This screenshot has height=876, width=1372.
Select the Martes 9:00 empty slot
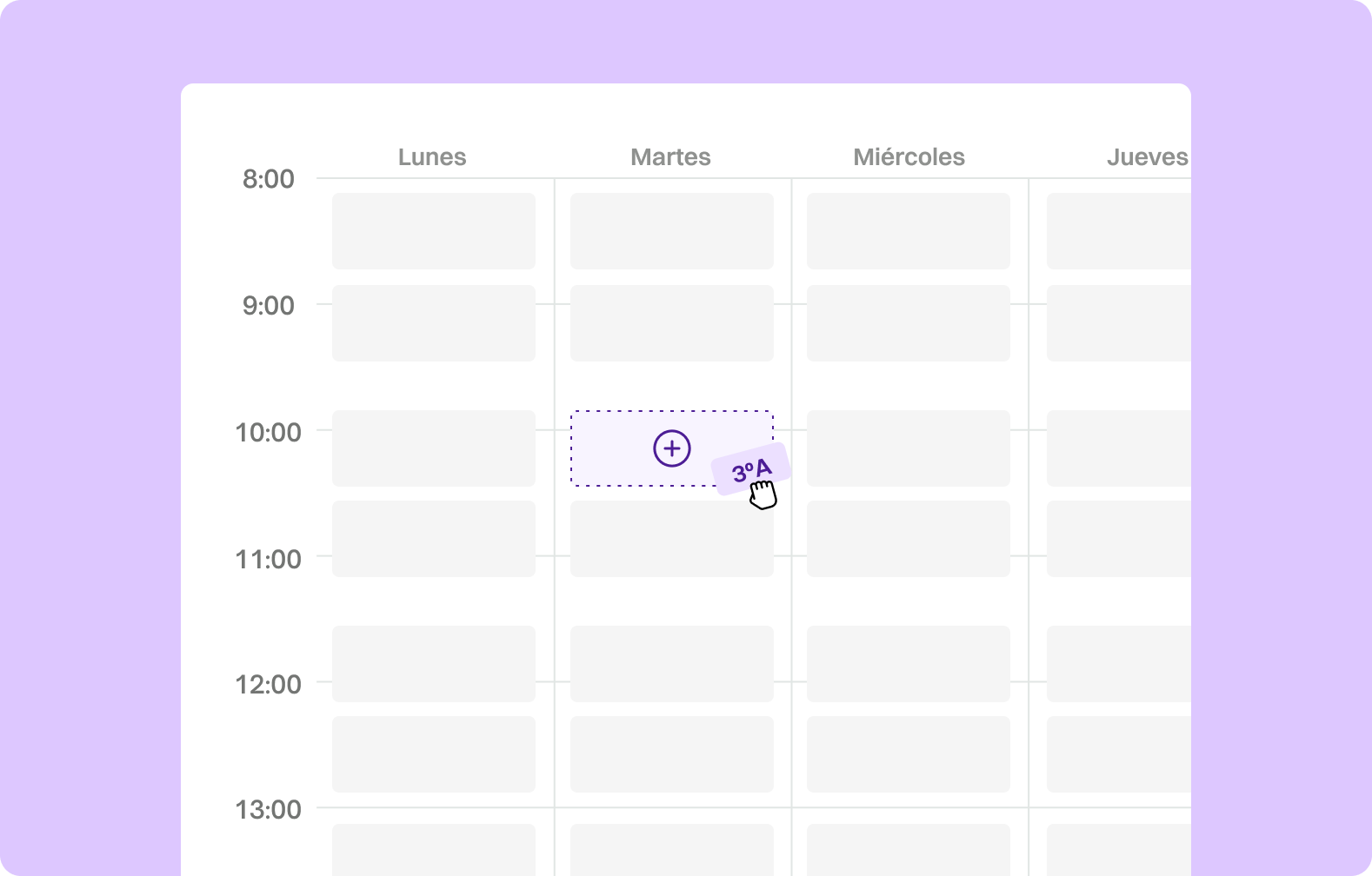click(672, 323)
